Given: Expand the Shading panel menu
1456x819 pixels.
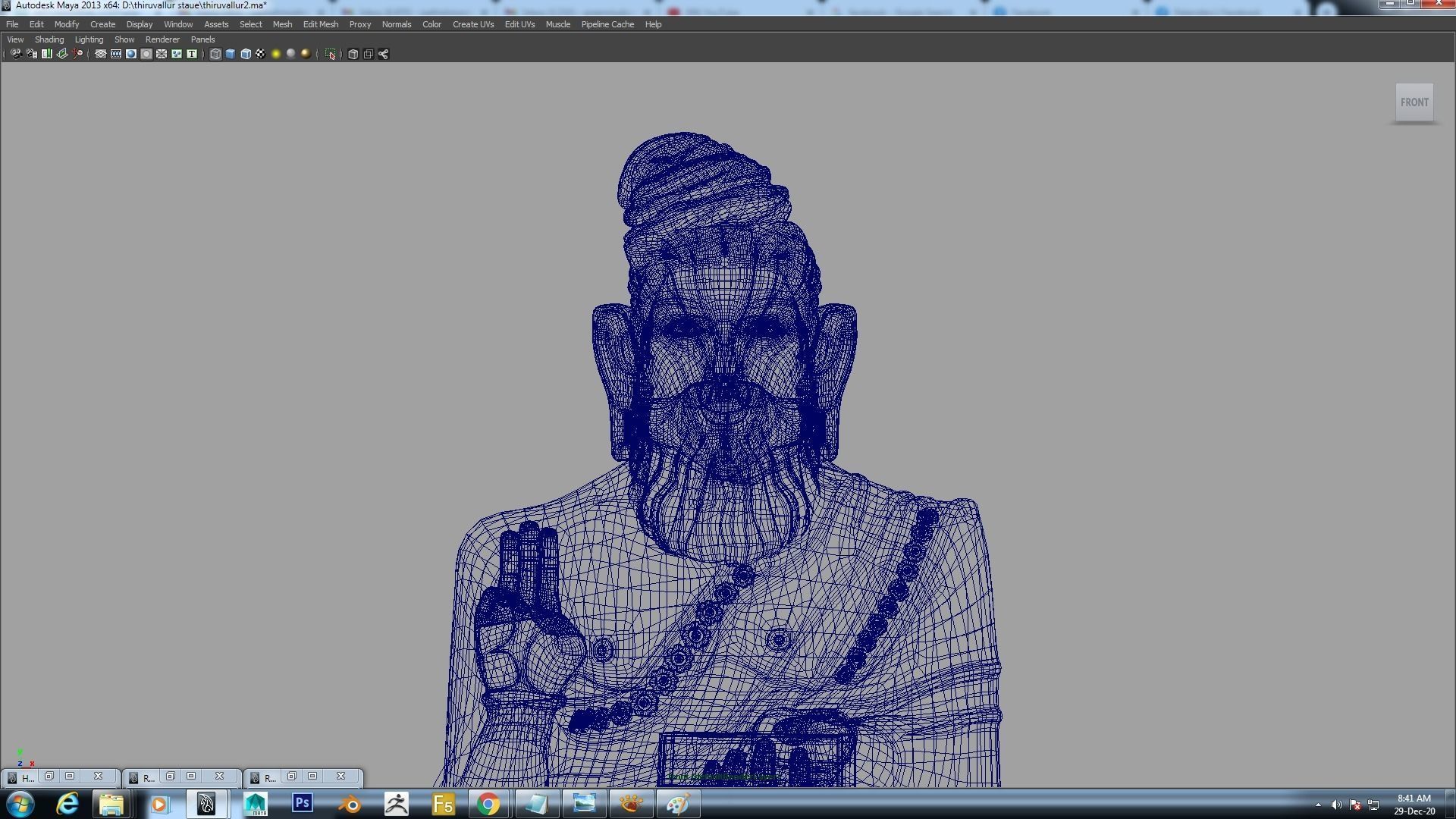Looking at the screenshot, I should coord(49,39).
